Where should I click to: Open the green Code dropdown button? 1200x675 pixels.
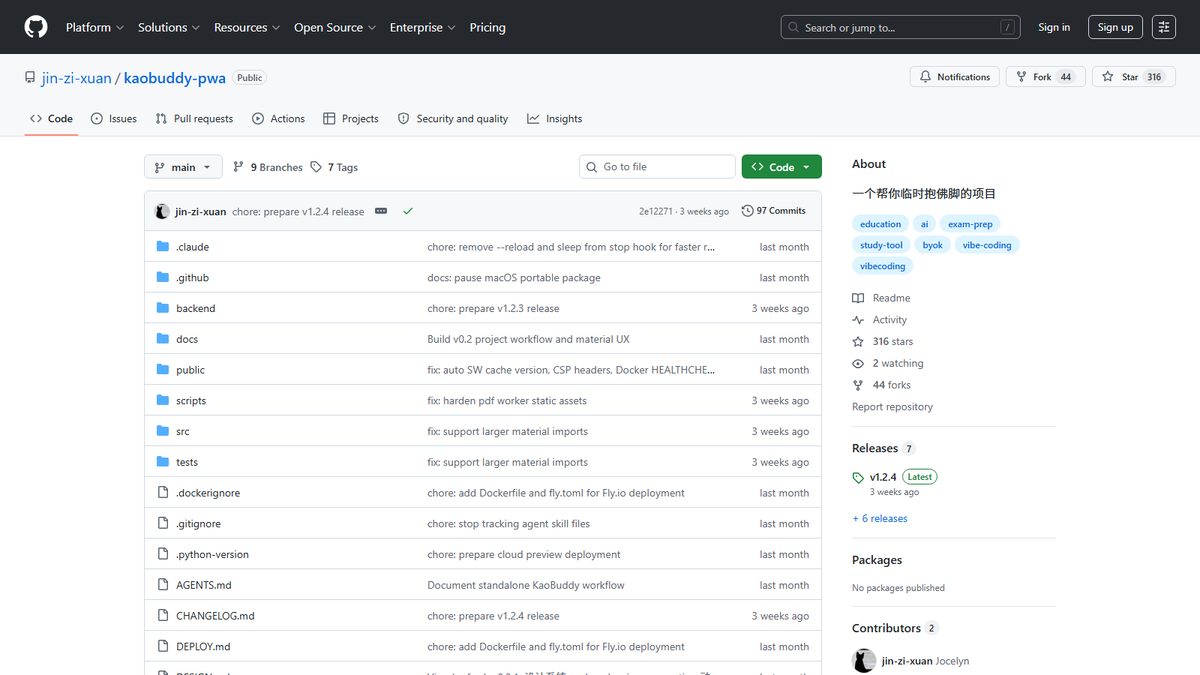pos(782,167)
